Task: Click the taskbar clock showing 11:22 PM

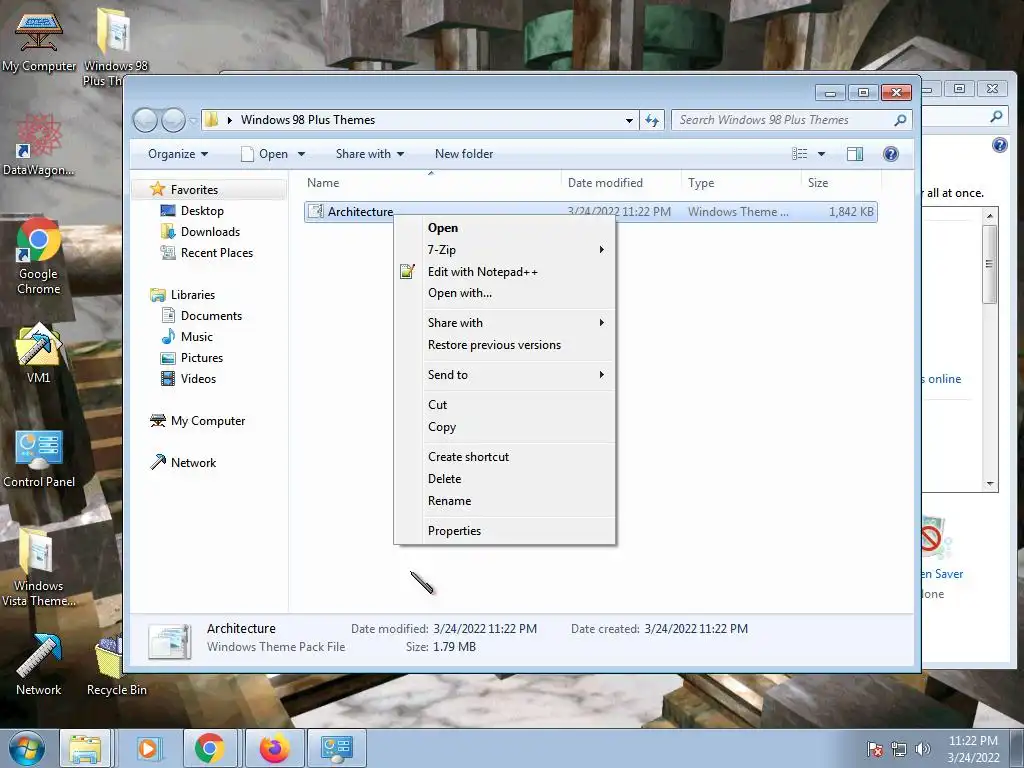Action: pos(973,741)
